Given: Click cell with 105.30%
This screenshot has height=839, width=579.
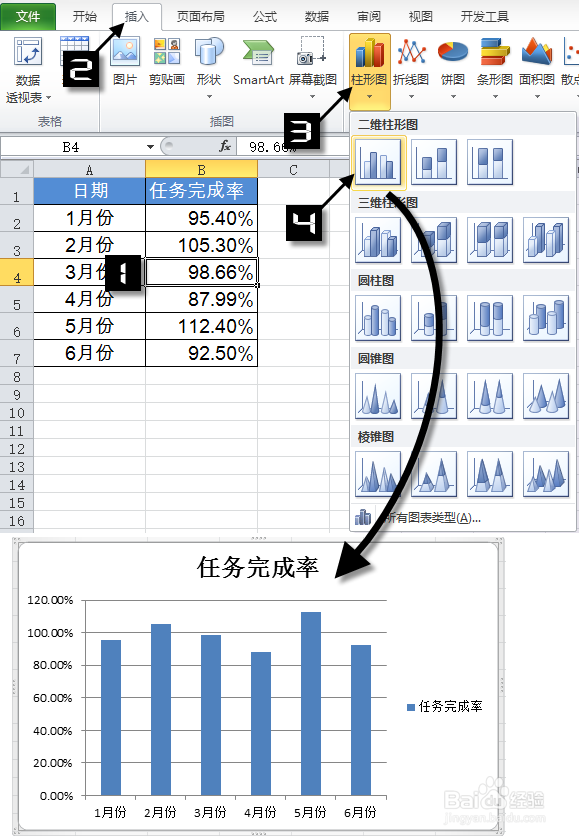Looking at the screenshot, I should (x=201, y=245).
